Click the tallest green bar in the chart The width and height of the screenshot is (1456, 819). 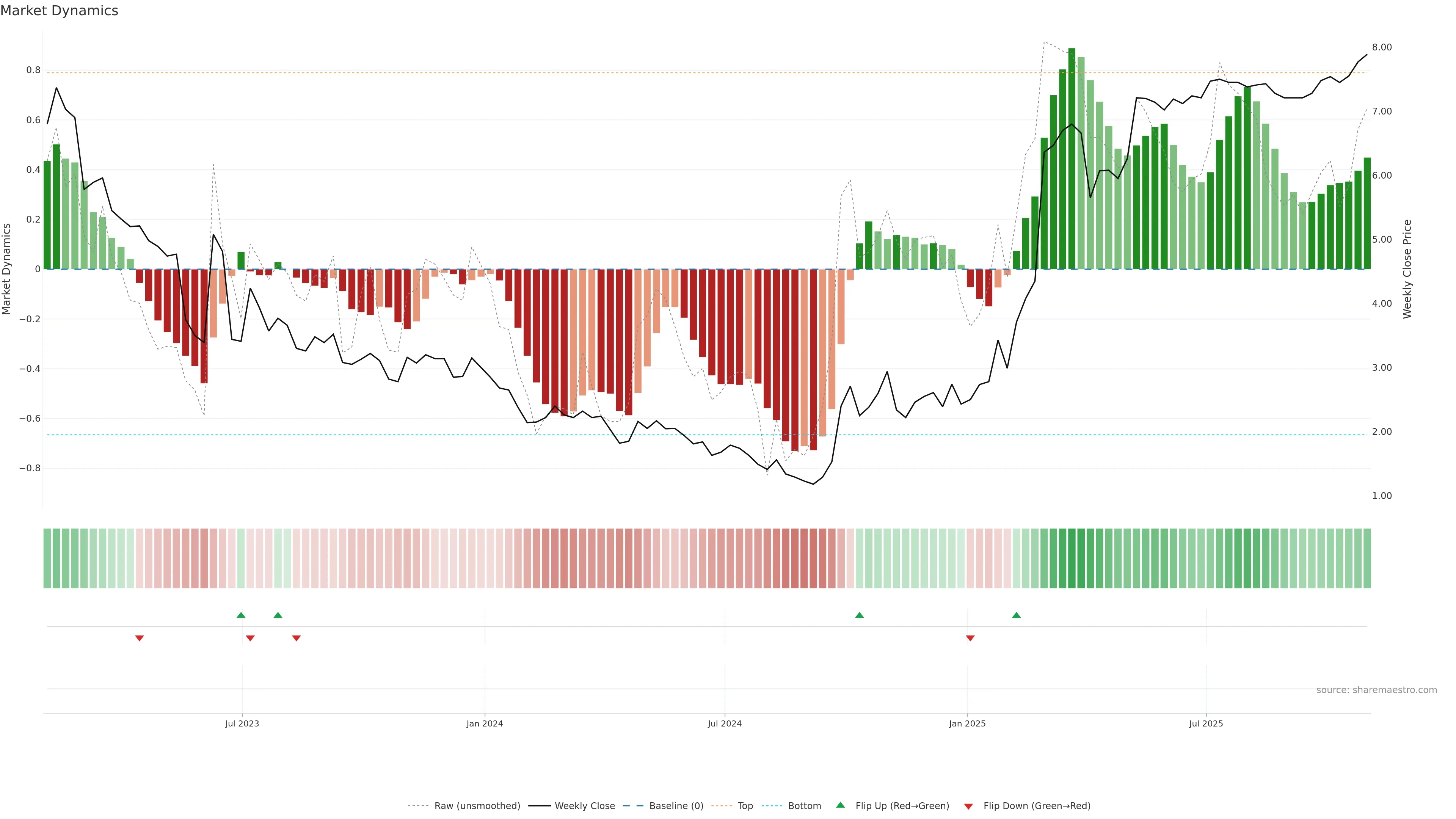click(1072, 158)
